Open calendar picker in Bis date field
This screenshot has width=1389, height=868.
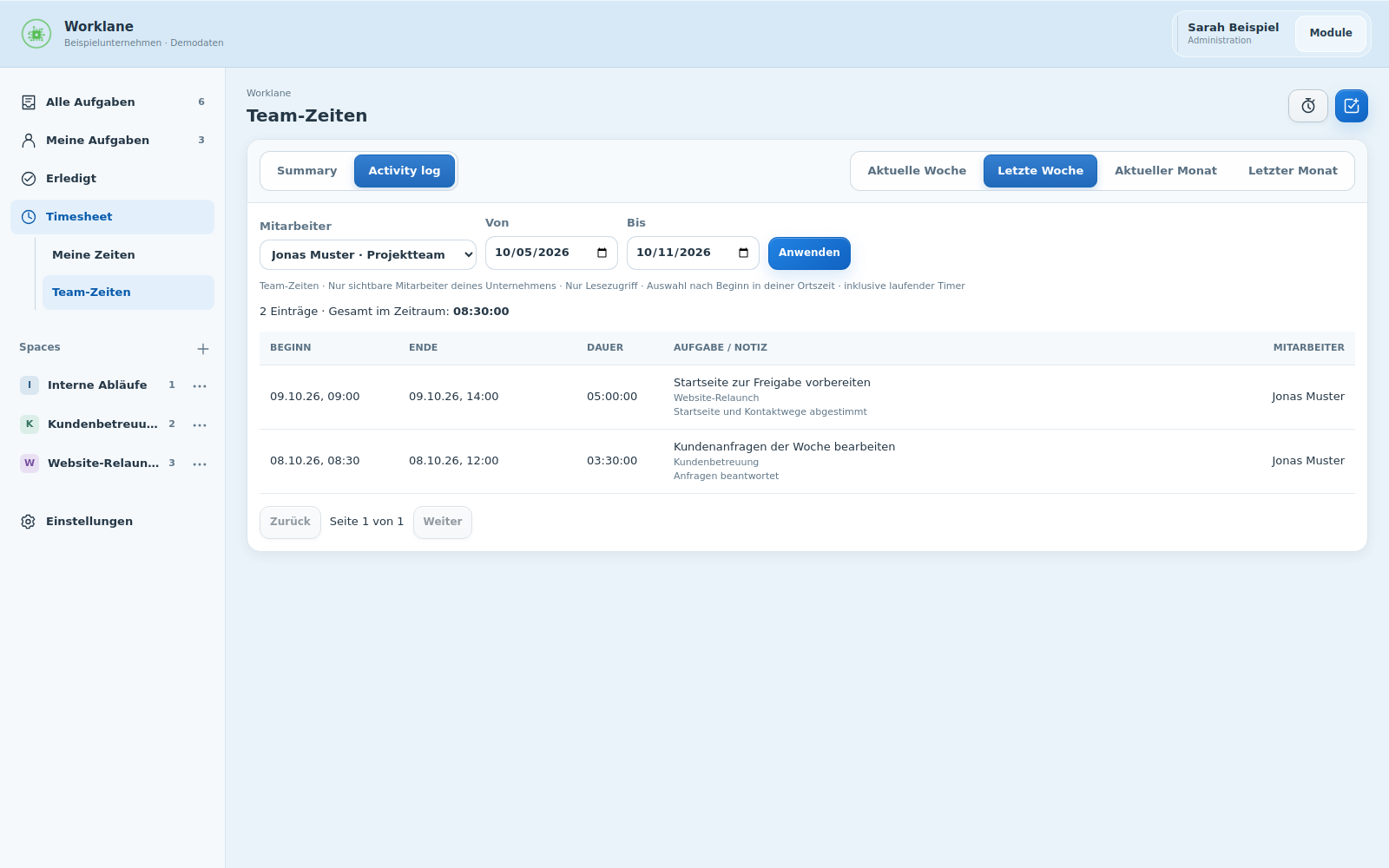(x=743, y=253)
